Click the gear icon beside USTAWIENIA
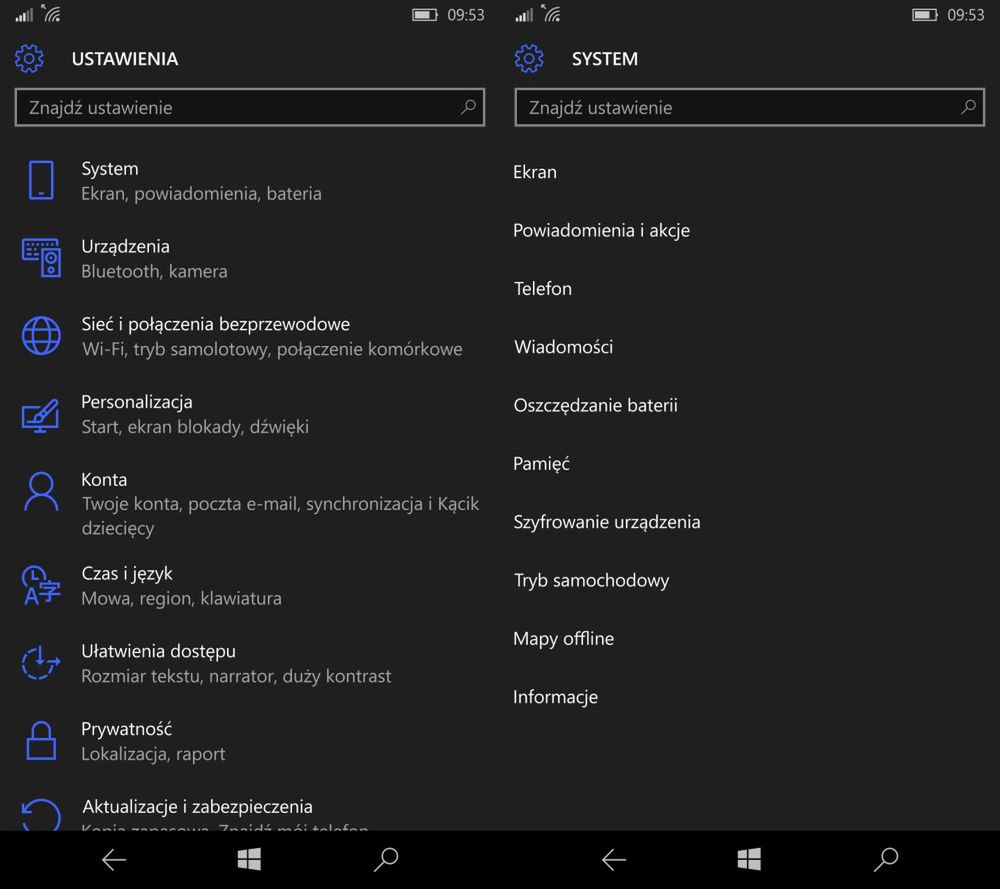Image resolution: width=1000 pixels, height=889 pixels. (29, 59)
